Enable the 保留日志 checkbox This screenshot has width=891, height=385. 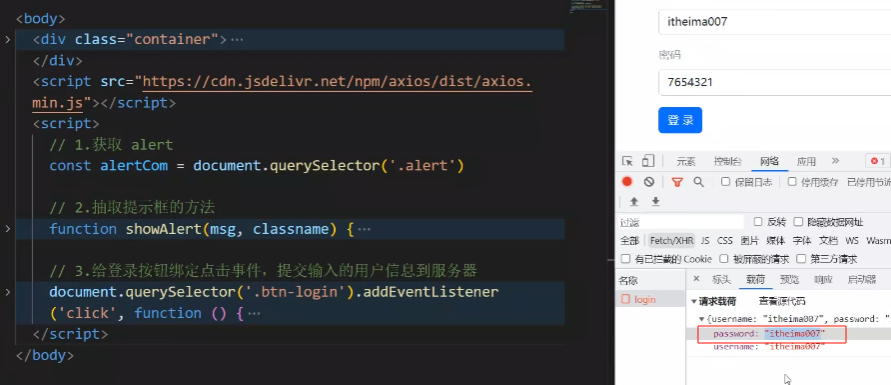point(726,182)
